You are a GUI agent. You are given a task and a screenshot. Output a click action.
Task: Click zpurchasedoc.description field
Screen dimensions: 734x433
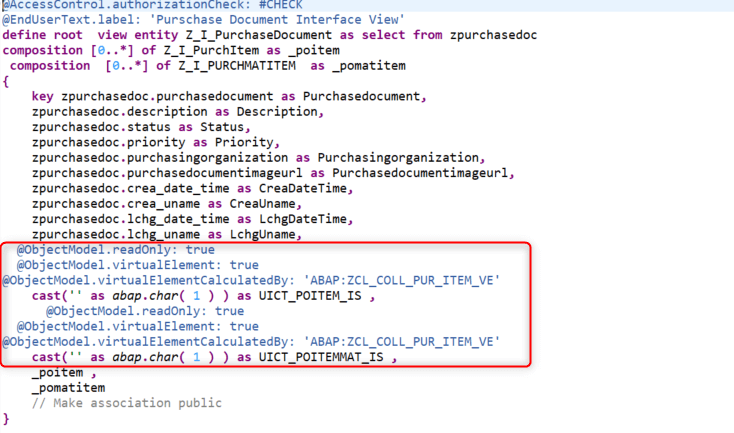pyautogui.click(x=119, y=112)
